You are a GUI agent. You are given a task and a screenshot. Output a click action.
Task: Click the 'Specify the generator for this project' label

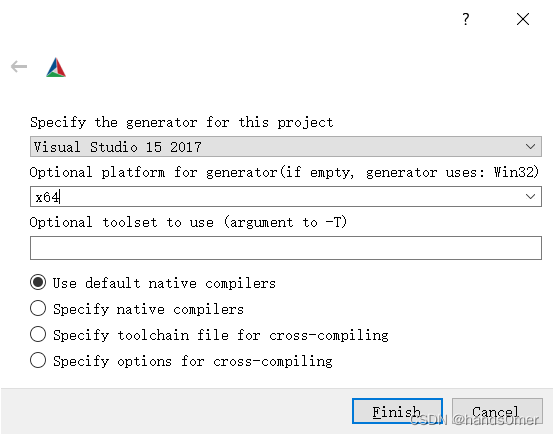pos(182,122)
